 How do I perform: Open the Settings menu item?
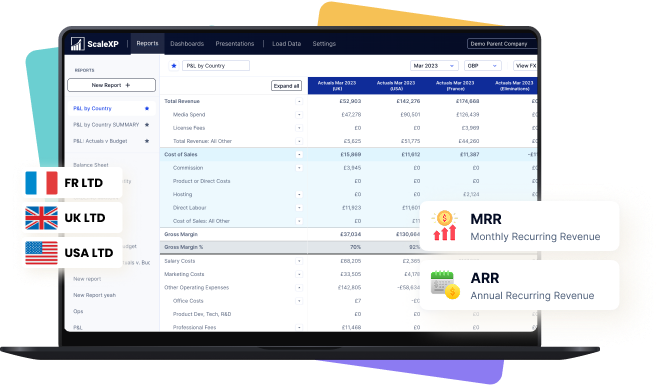click(324, 44)
